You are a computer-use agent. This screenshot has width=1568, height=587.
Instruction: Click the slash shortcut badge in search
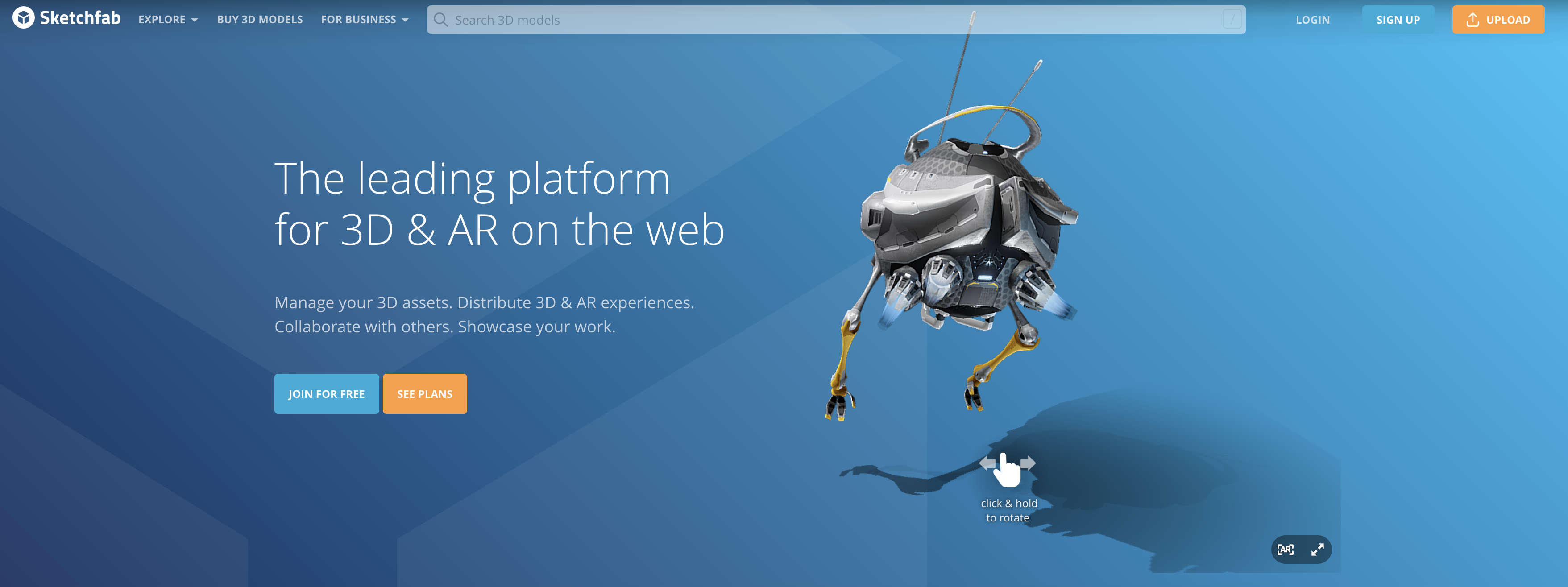(1232, 20)
